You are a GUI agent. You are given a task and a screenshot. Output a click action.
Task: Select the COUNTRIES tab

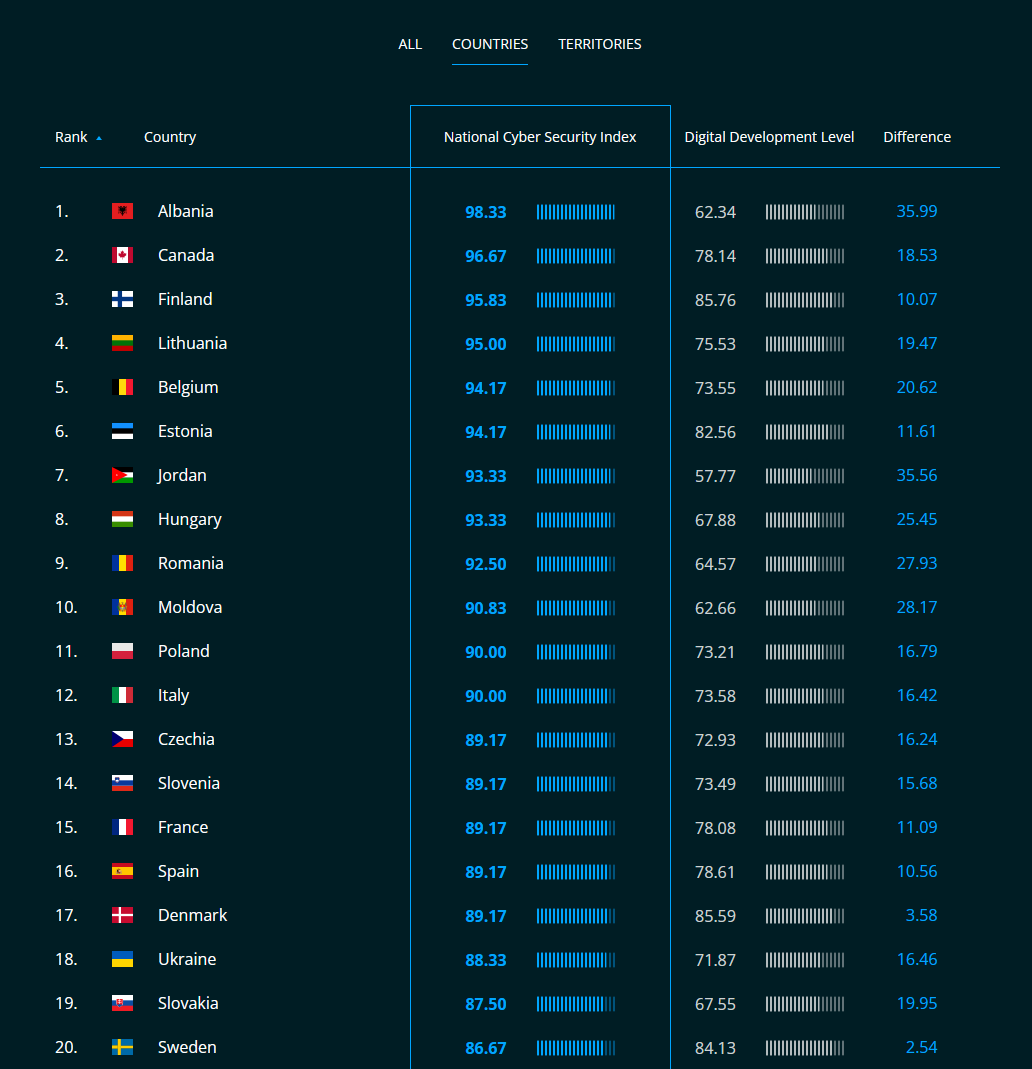(x=489, y=44)
